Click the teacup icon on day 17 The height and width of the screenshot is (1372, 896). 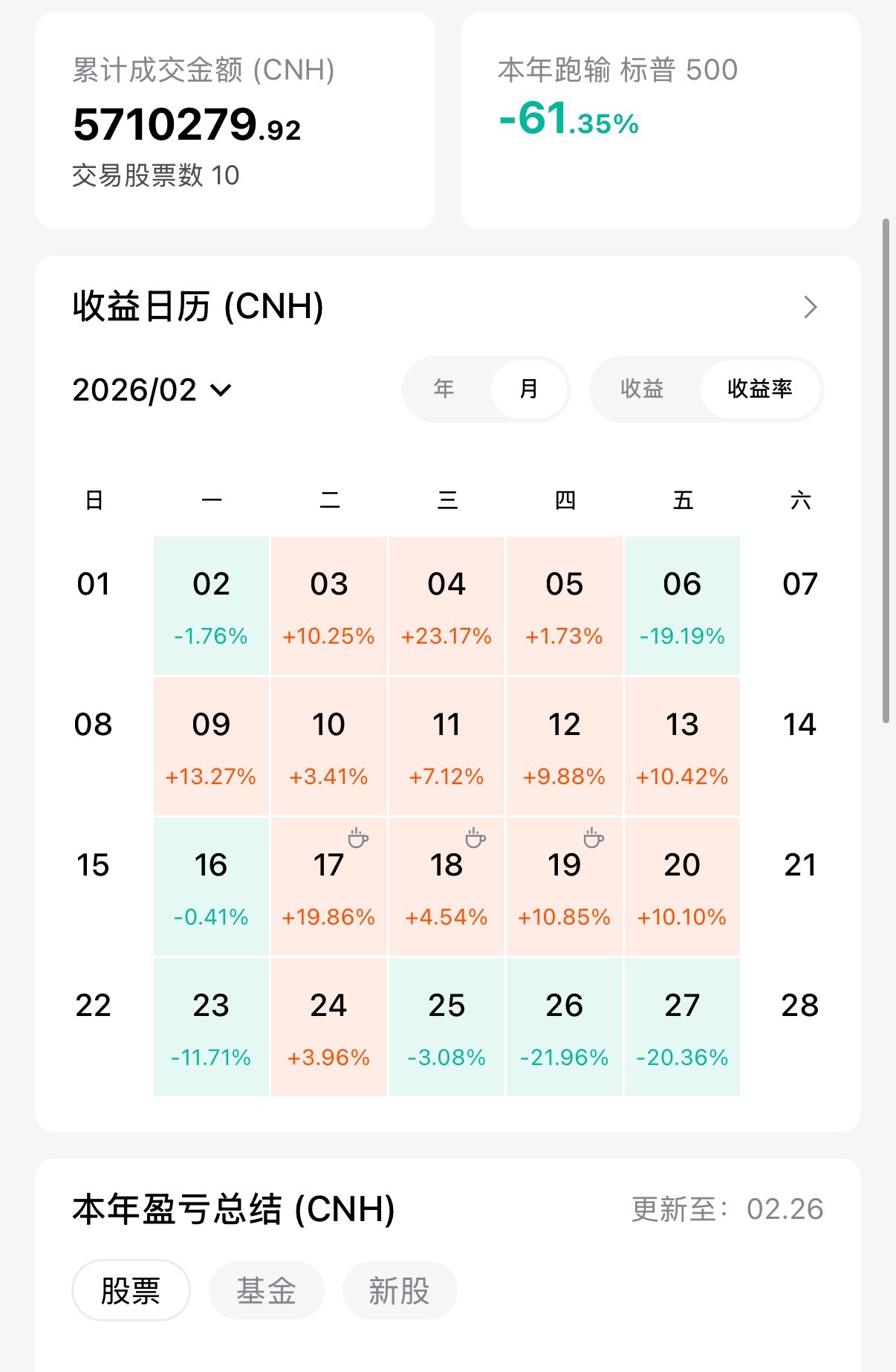click(x=358, y=838)
